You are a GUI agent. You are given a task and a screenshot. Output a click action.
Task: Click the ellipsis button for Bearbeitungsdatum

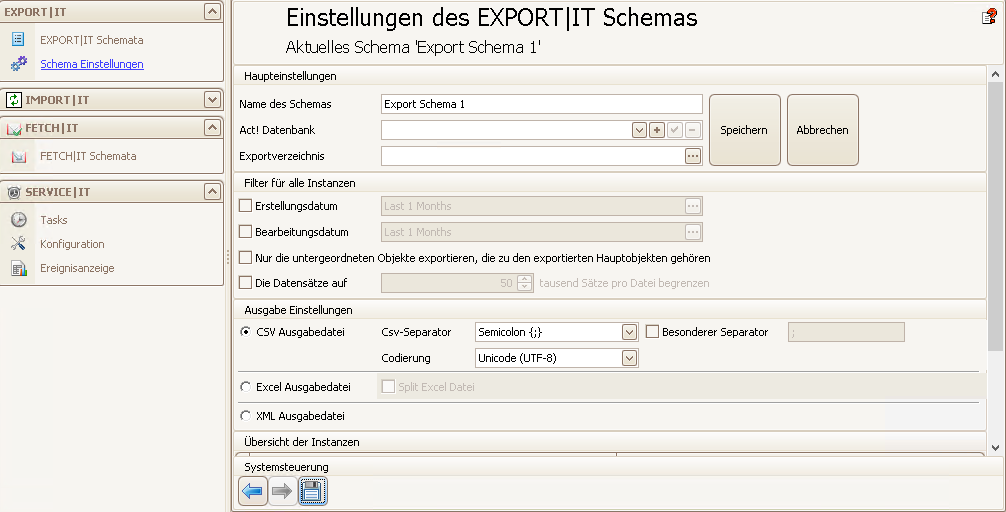tap(692, 232)
